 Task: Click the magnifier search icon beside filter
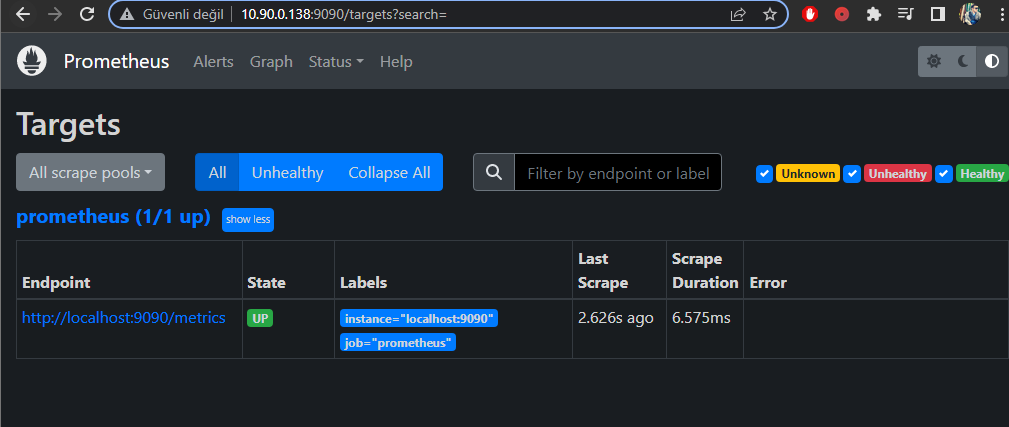coord(493,172)
